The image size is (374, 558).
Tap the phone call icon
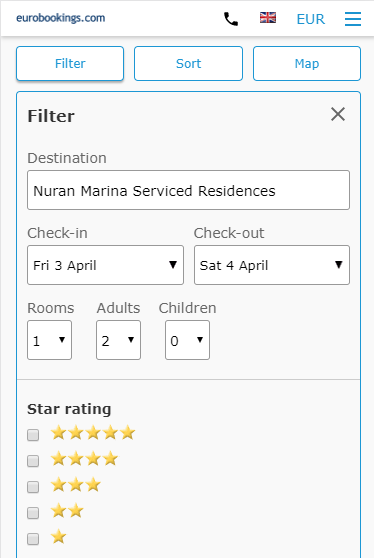231,19
